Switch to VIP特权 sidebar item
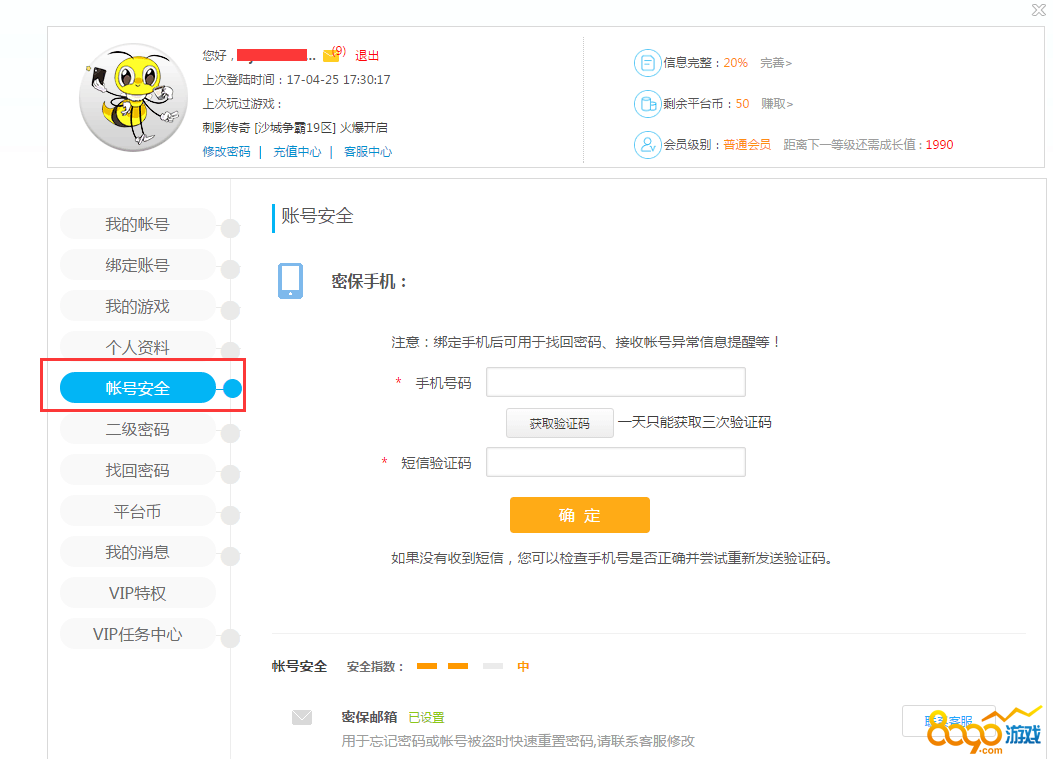 pos(138,594)
